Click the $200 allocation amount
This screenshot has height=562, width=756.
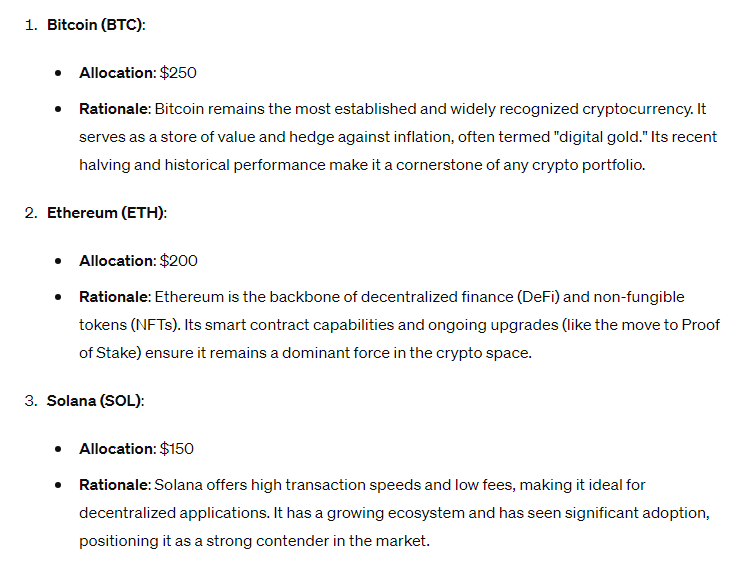pyautogui.click(x=179, y=260)
